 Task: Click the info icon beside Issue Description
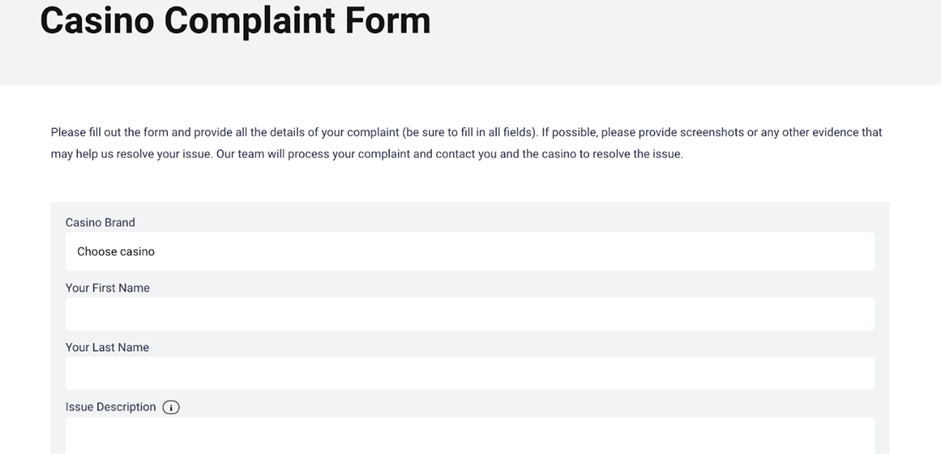click(171, 407)
